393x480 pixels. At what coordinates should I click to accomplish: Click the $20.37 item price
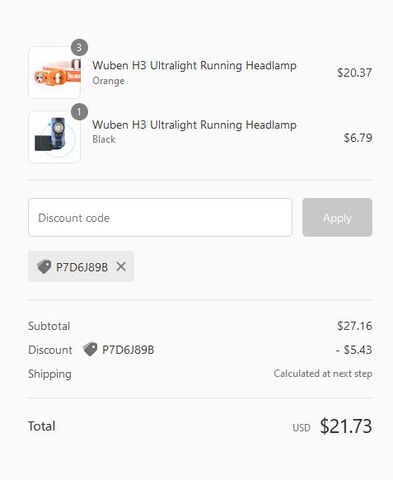tap(355, 72)
